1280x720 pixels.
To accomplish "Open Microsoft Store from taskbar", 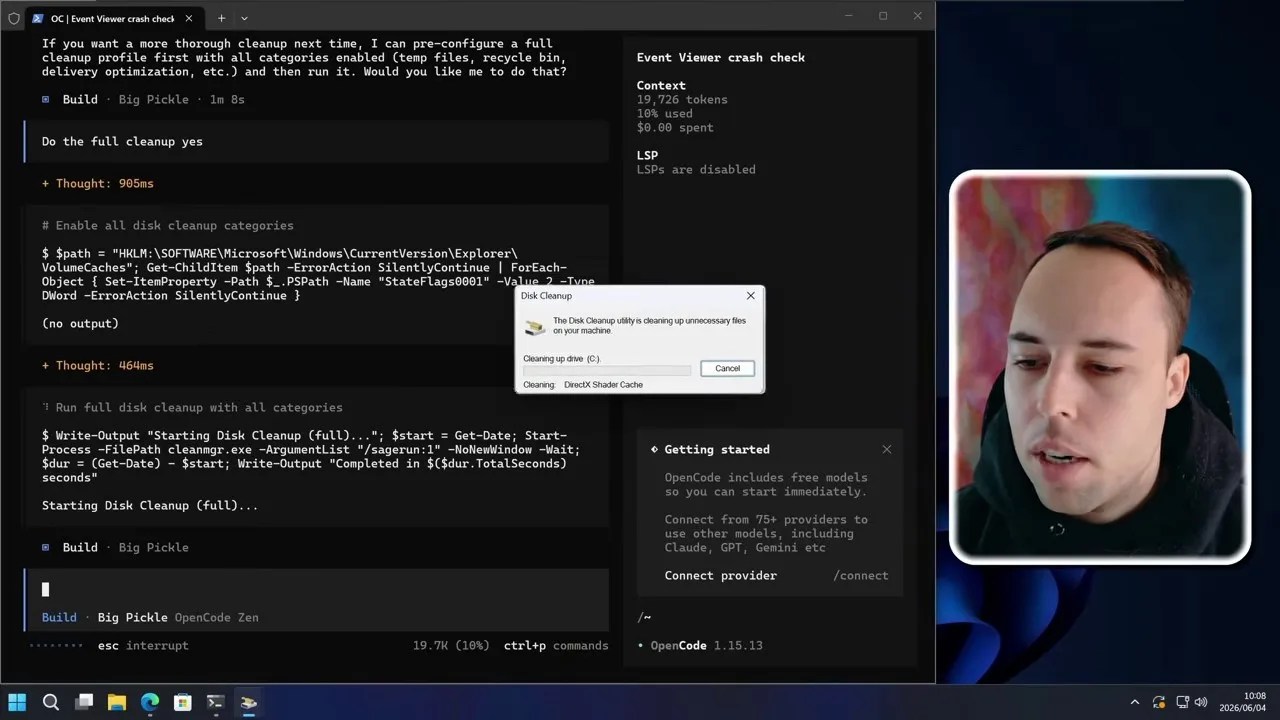I will [182, 702].
